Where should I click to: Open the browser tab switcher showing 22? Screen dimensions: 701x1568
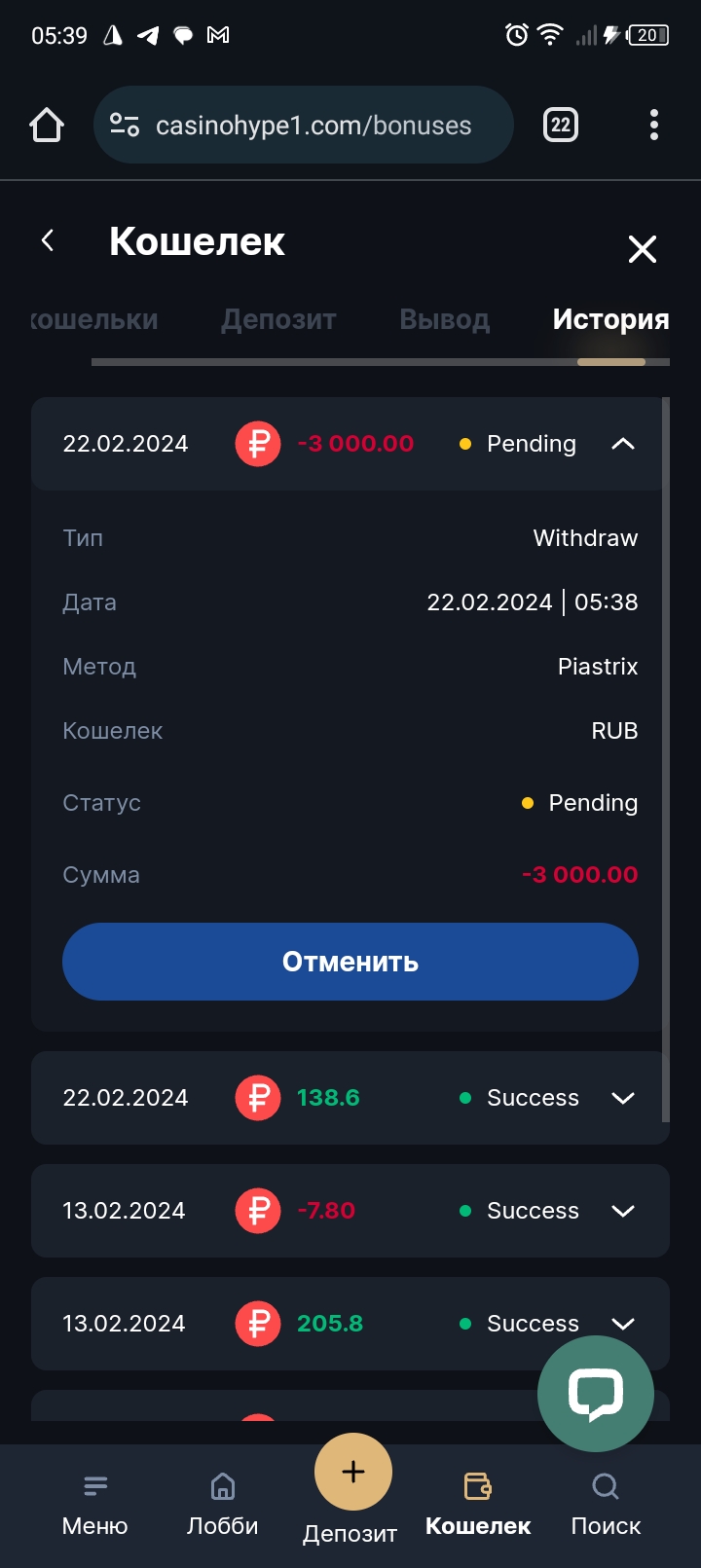point(560,125)
